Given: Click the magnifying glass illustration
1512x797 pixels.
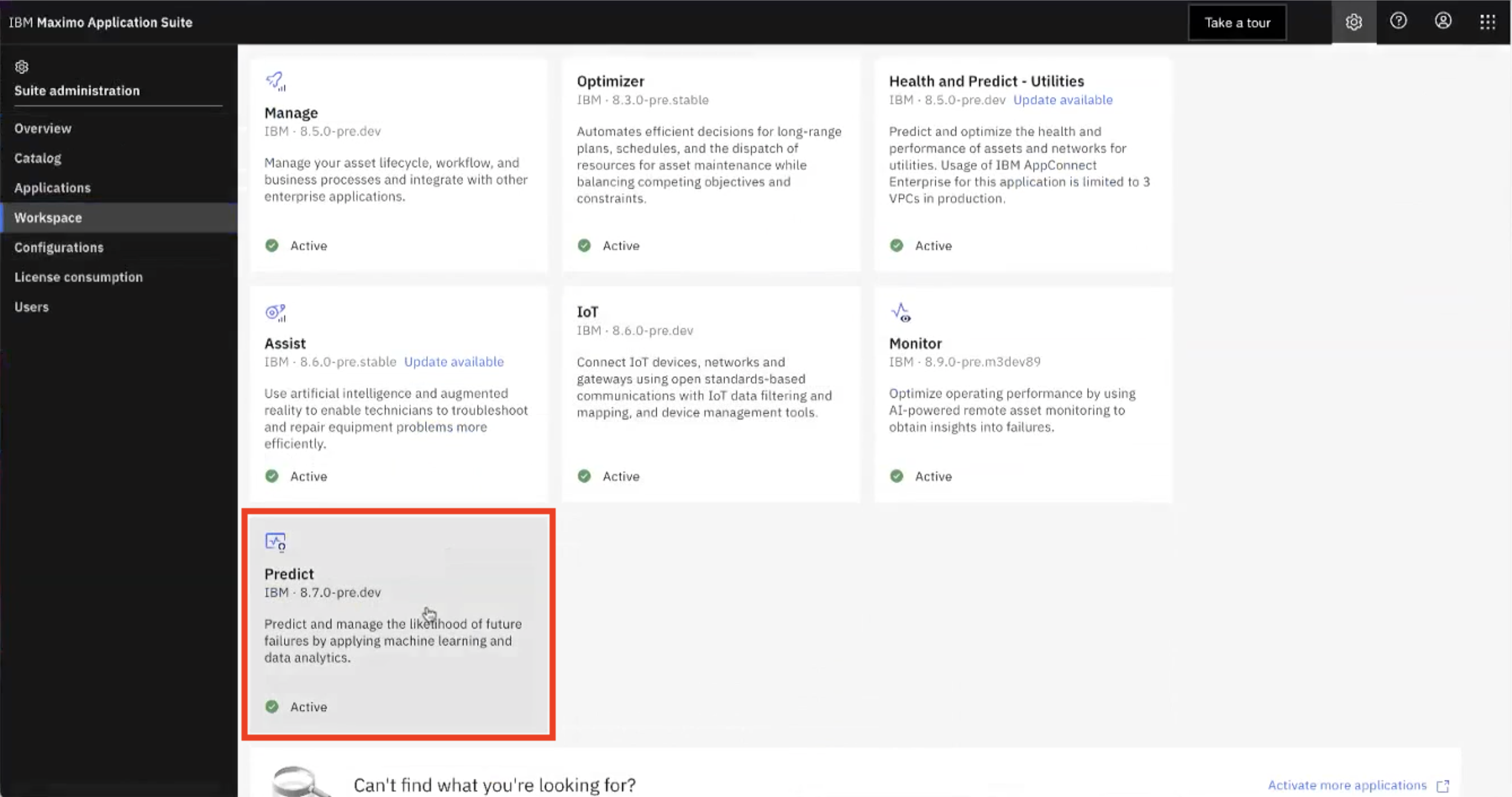Looking at the screenshot, I should [x=301, y=782].
